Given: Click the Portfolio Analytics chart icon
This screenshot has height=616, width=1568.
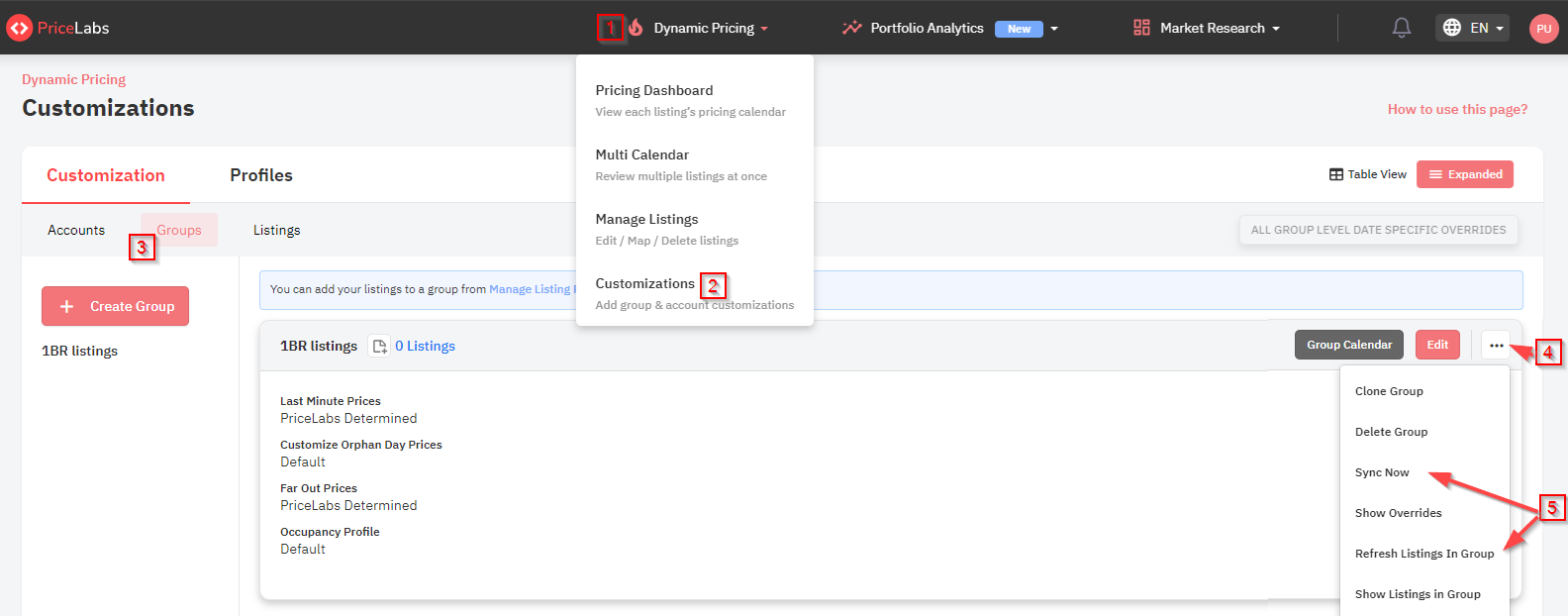Looking at the screenshot, I should [x=851, y=28].
